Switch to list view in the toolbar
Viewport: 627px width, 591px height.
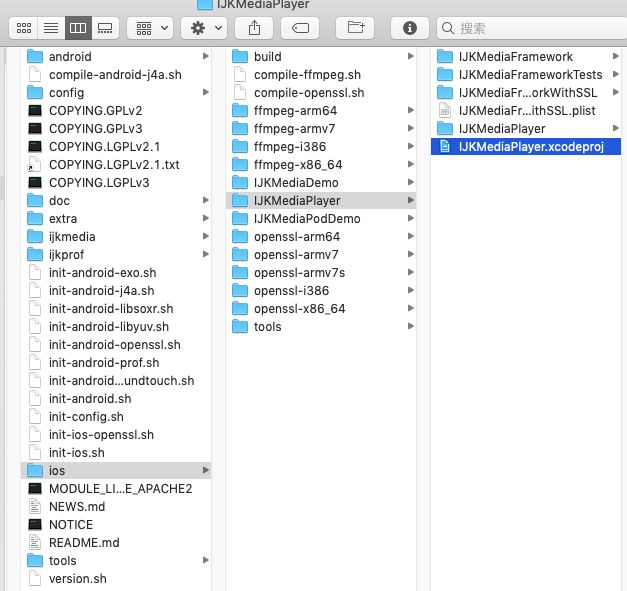[x=51, y=28]
